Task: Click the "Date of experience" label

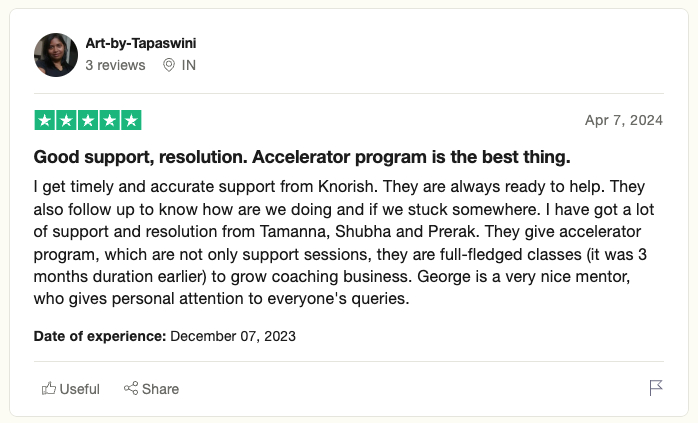Action: (x=100, y=336)
